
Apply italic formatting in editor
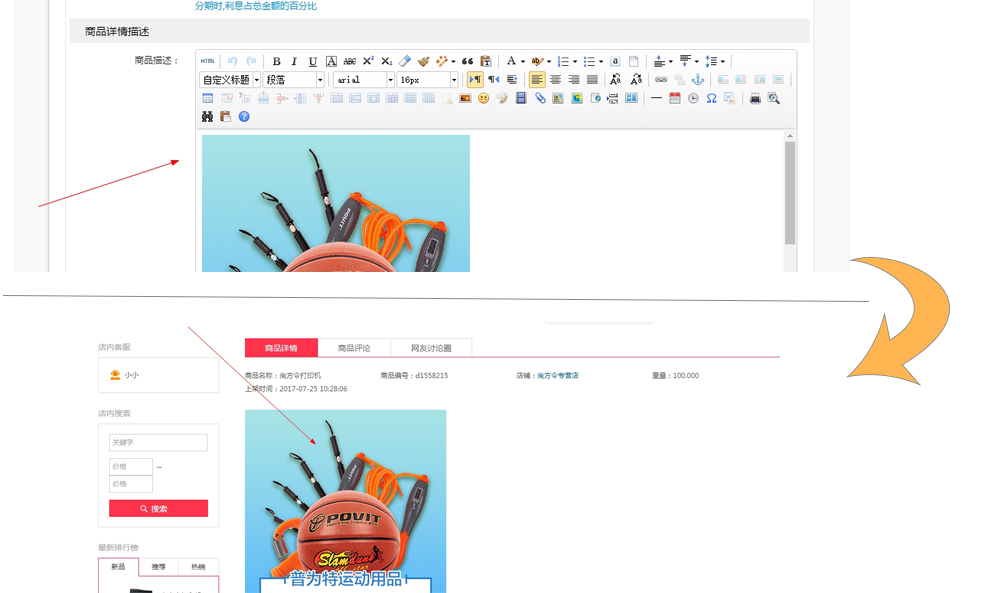pyautogui.click(x=294, y=62)
